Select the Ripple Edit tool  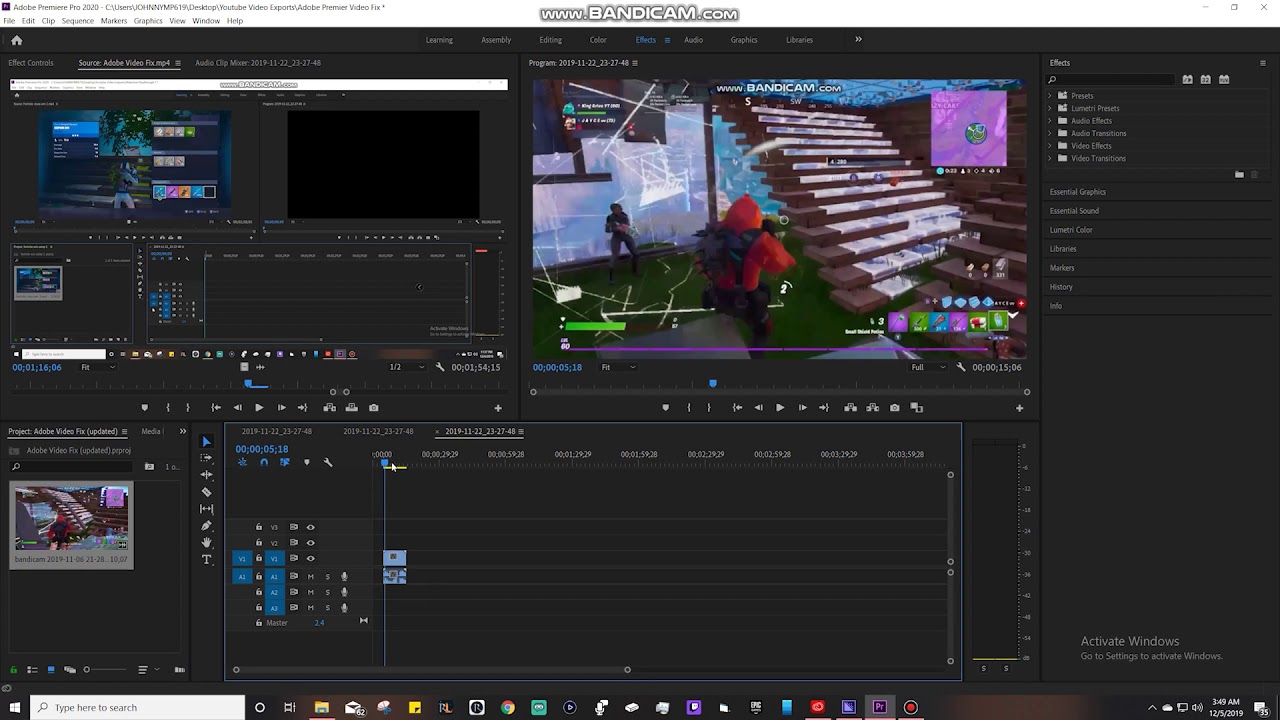pos(207,475)
